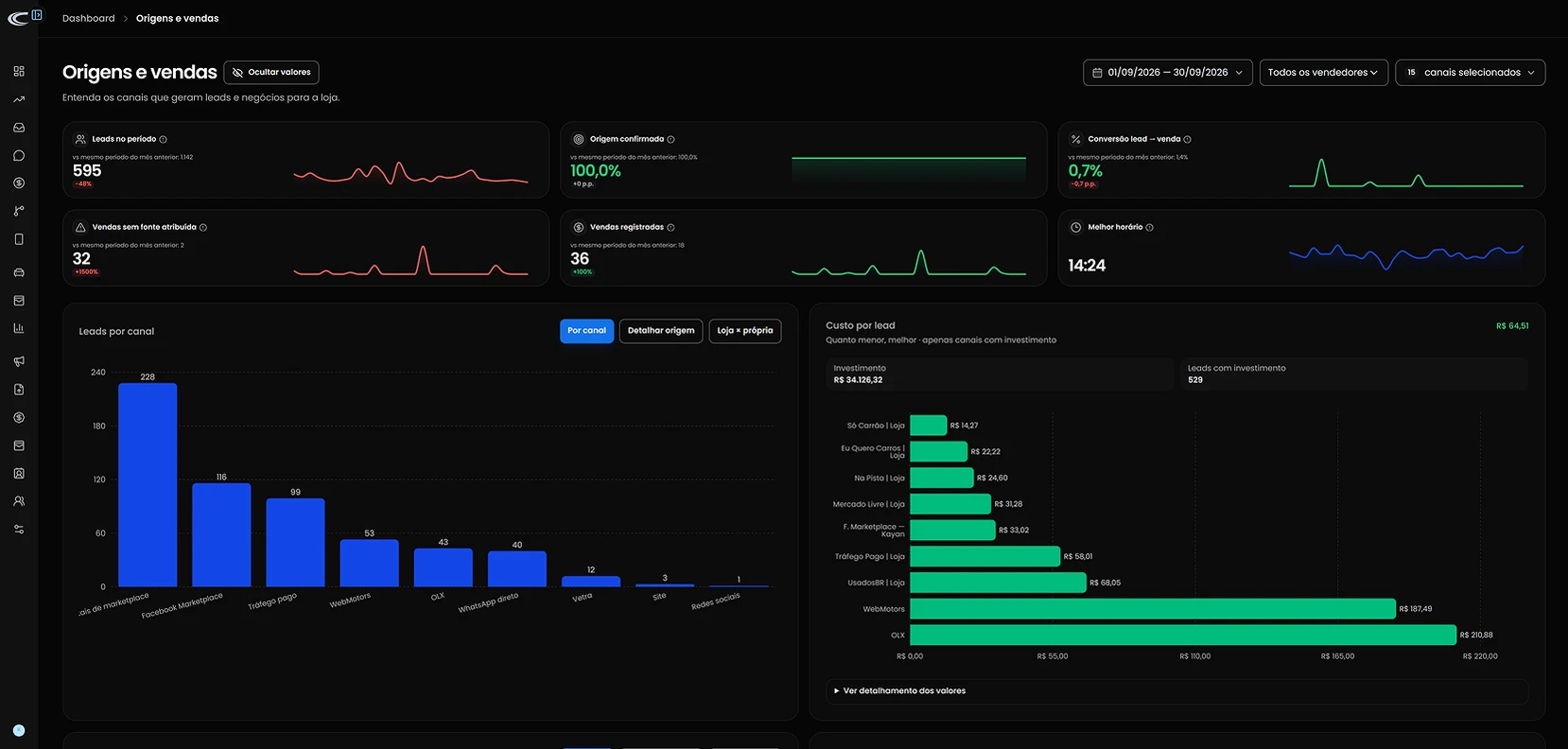Click info icon beside Conversão lead → venda
The image size is (1568, 749).
pos(1187,139)
